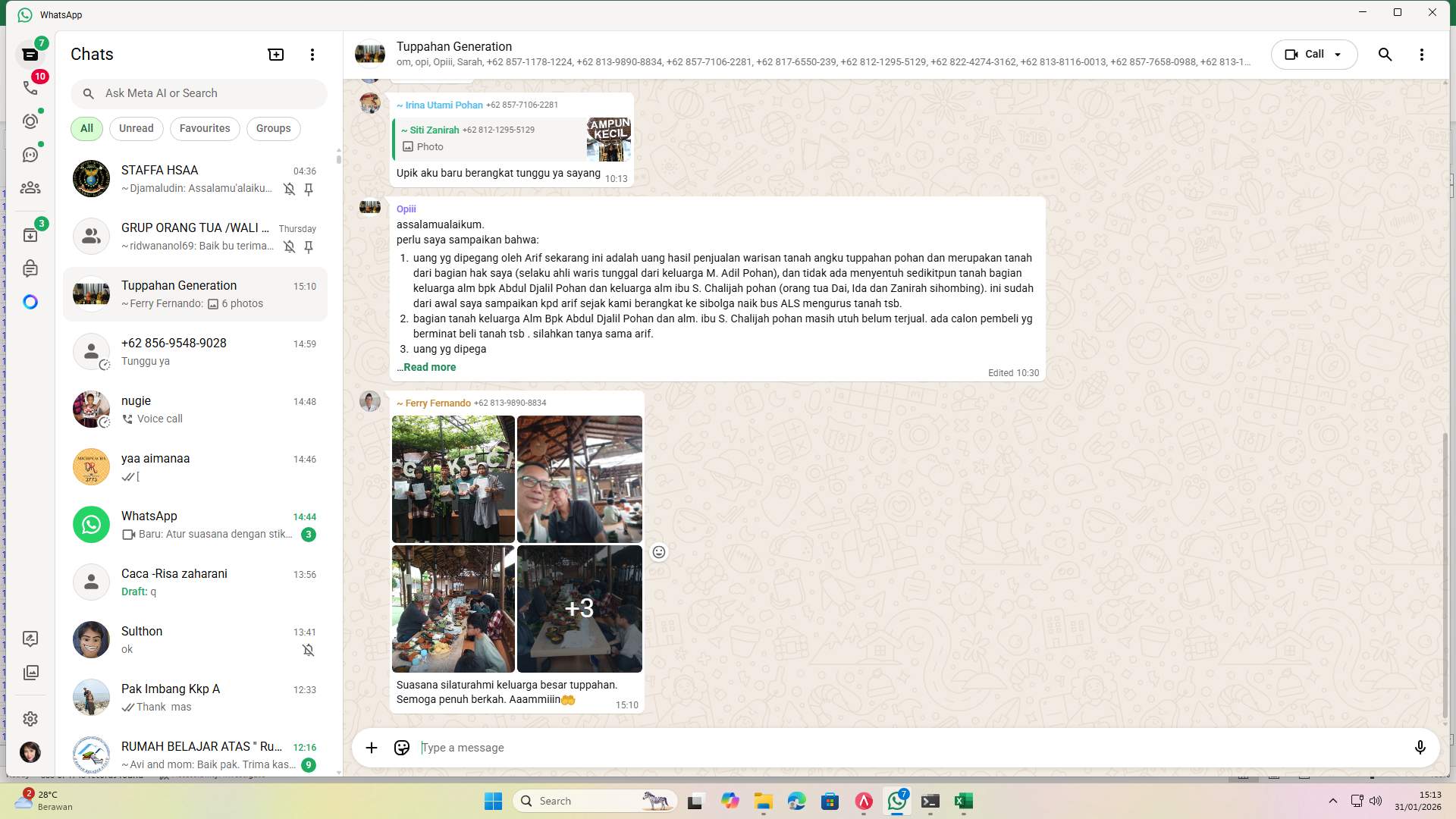1456x819 pixels.
Task: Search within the Tuppahan Generation conversation
Action: [1385, 54]
